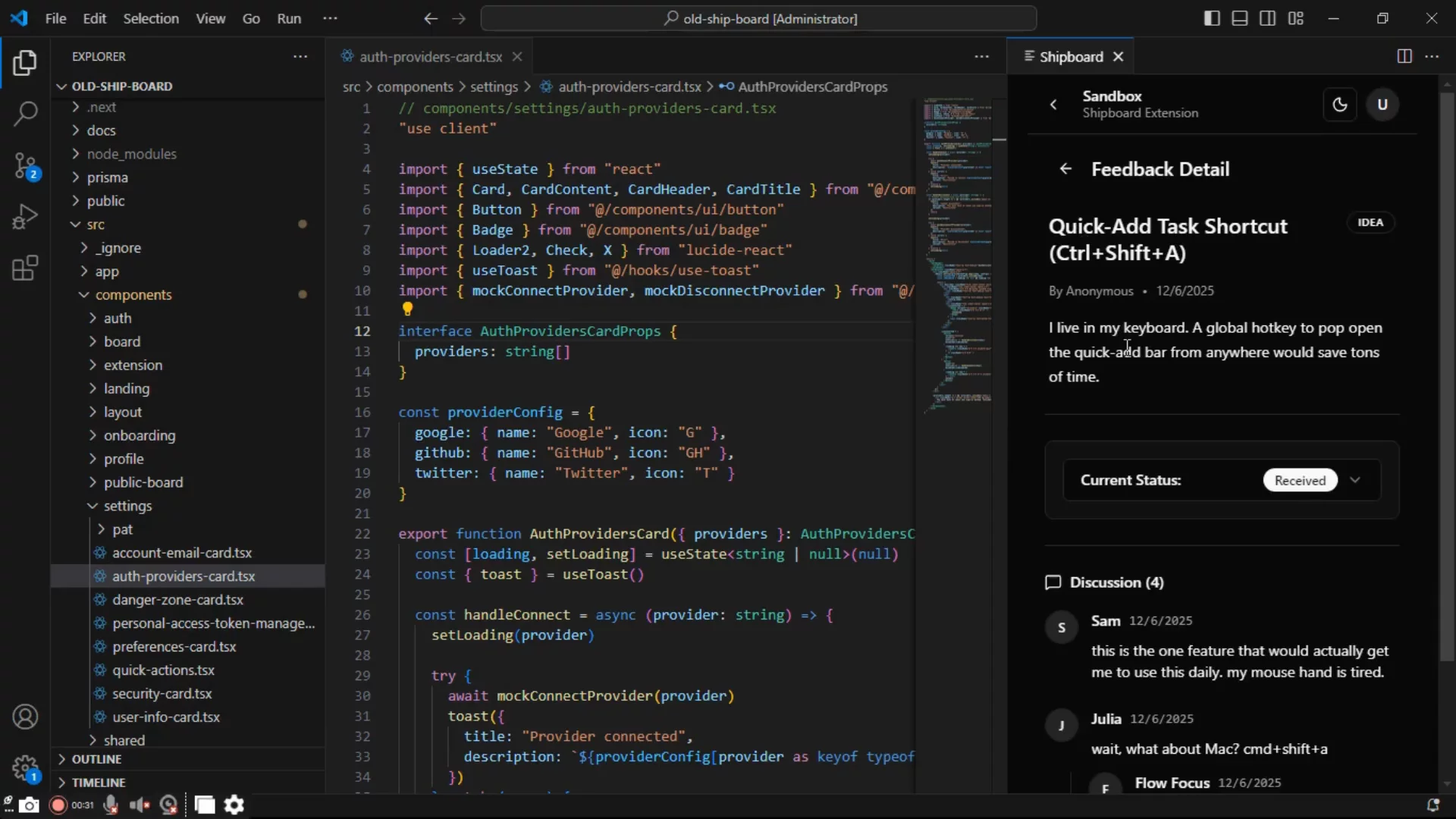Click the U user avatar button
This screenshot has width=1456, height=819.
click(x=1382, y=105)
